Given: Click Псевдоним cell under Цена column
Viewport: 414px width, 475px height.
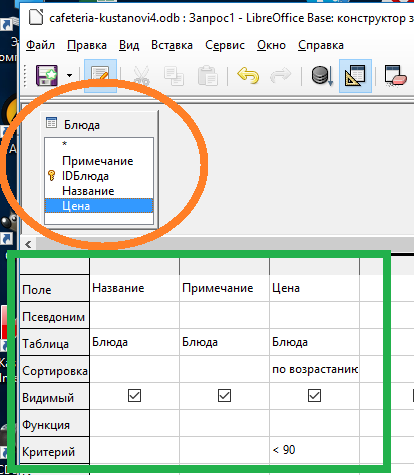Looking at the screenshot, I should 314,315.
